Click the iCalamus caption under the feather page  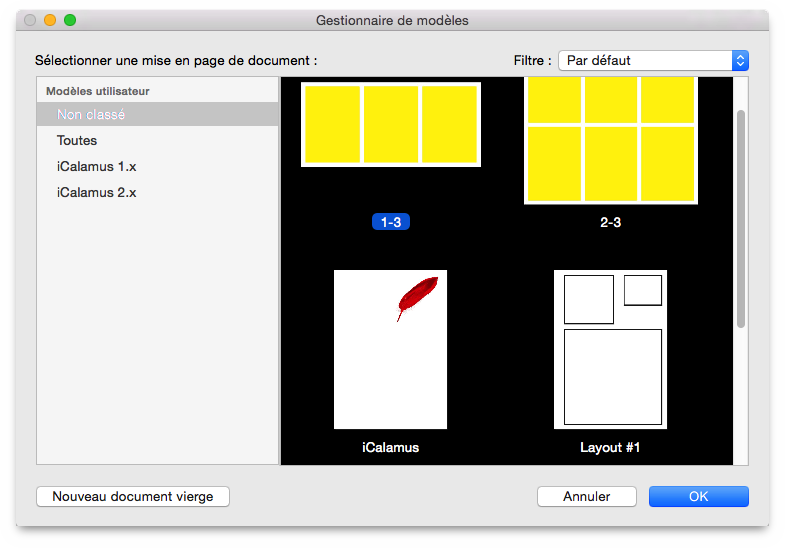390,447
